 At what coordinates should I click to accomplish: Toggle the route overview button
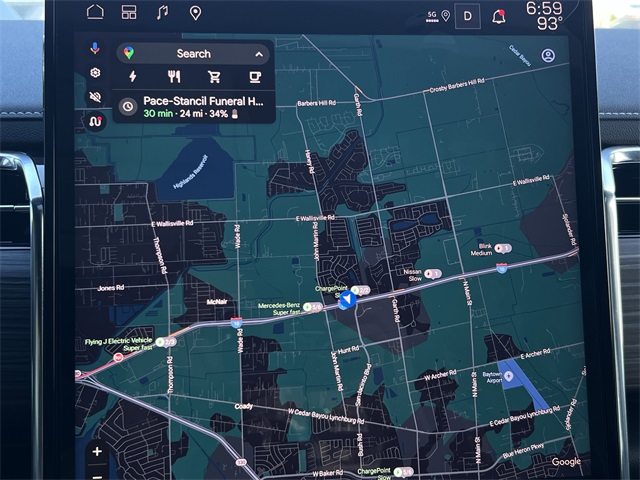(x=95, y=121)
